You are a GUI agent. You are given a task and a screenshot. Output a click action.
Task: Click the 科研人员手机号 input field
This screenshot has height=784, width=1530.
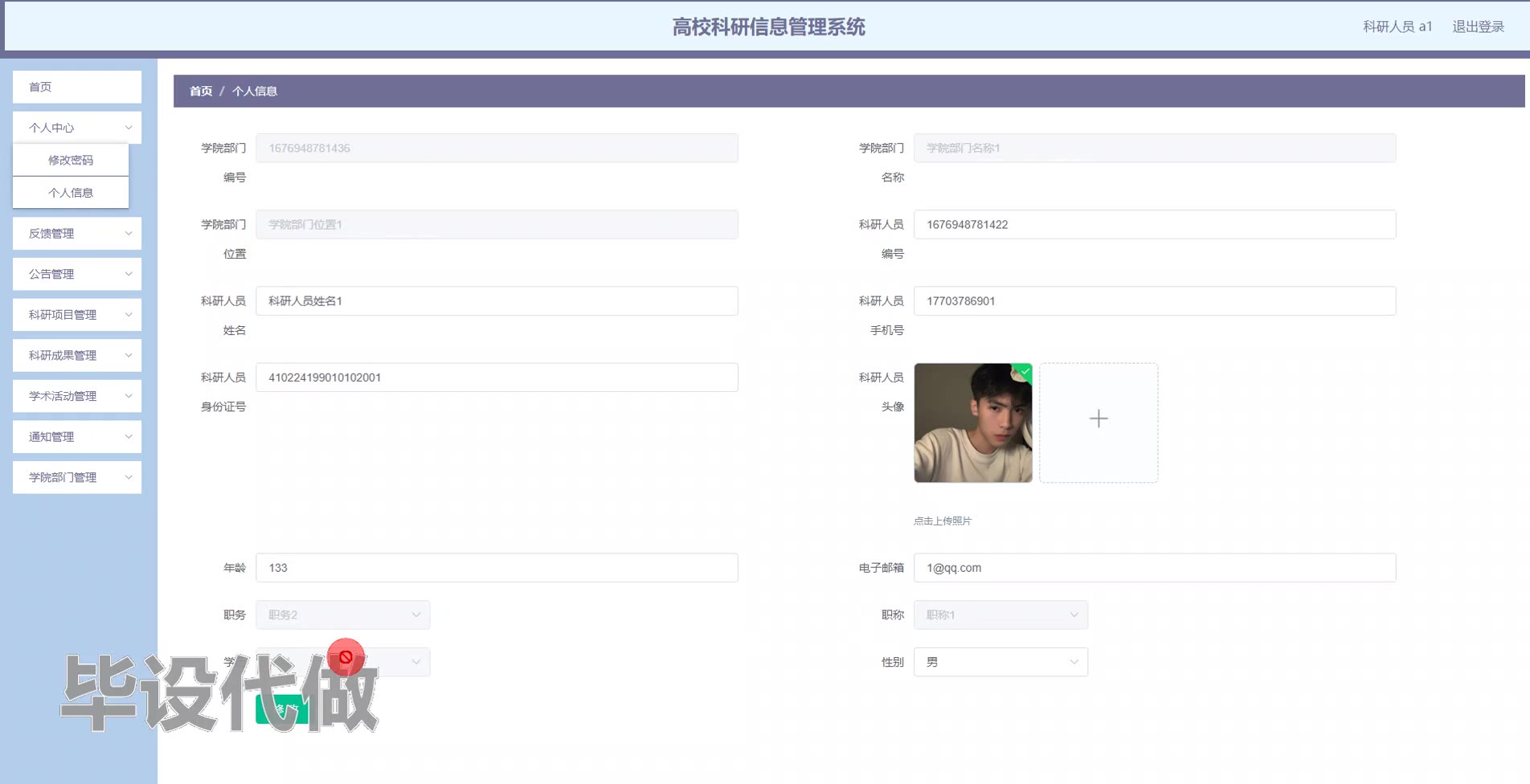click(1155, 301)
